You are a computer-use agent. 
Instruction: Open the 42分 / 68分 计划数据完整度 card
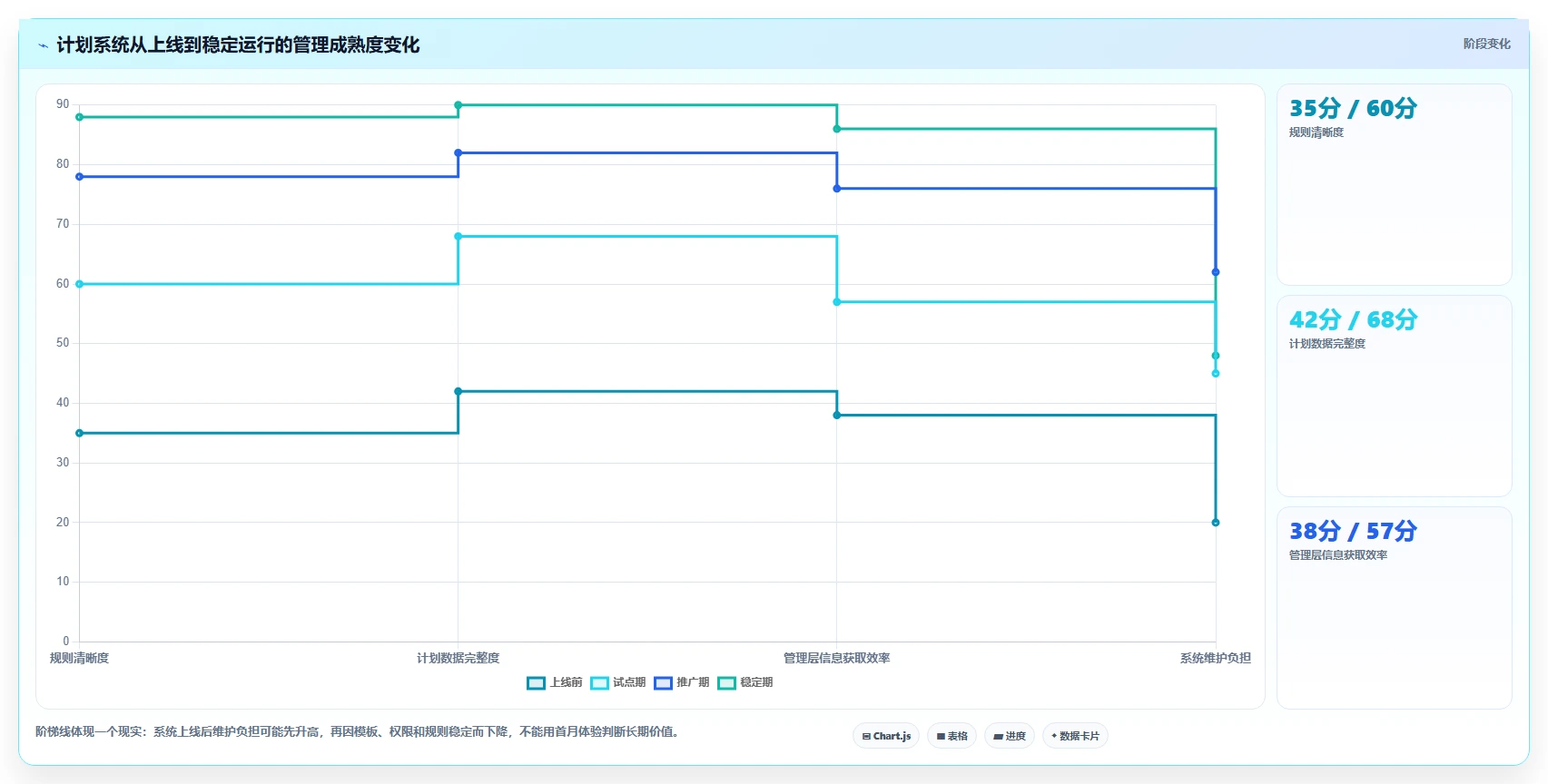pyautogui.click(x=1394, y=397)
